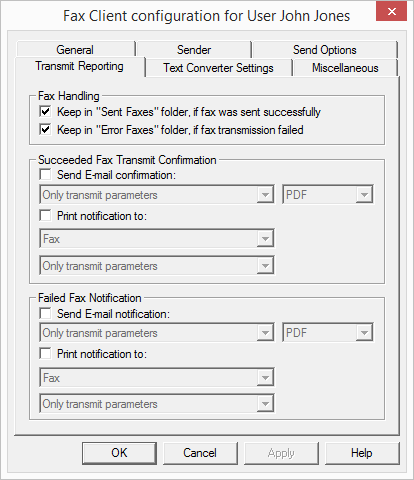Close the Fax Client configuration dialog

click(x=391, y=12)
